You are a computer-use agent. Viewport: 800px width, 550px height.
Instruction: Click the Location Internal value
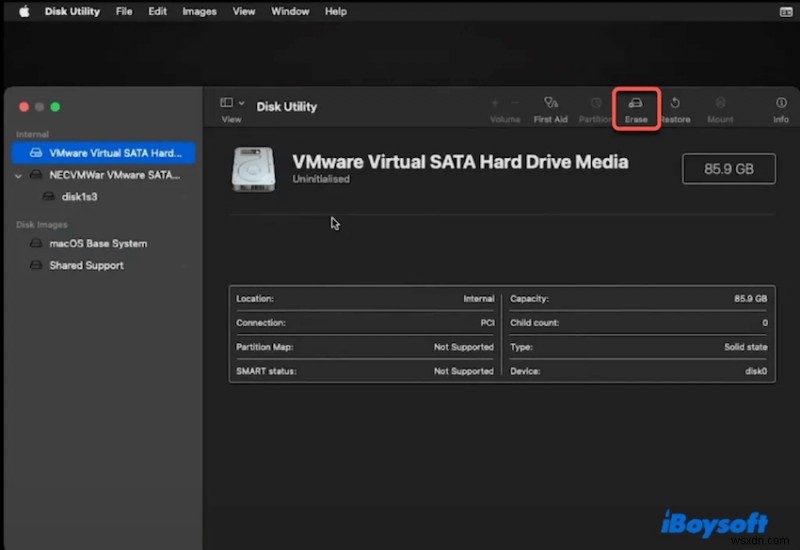click(479, 298)
